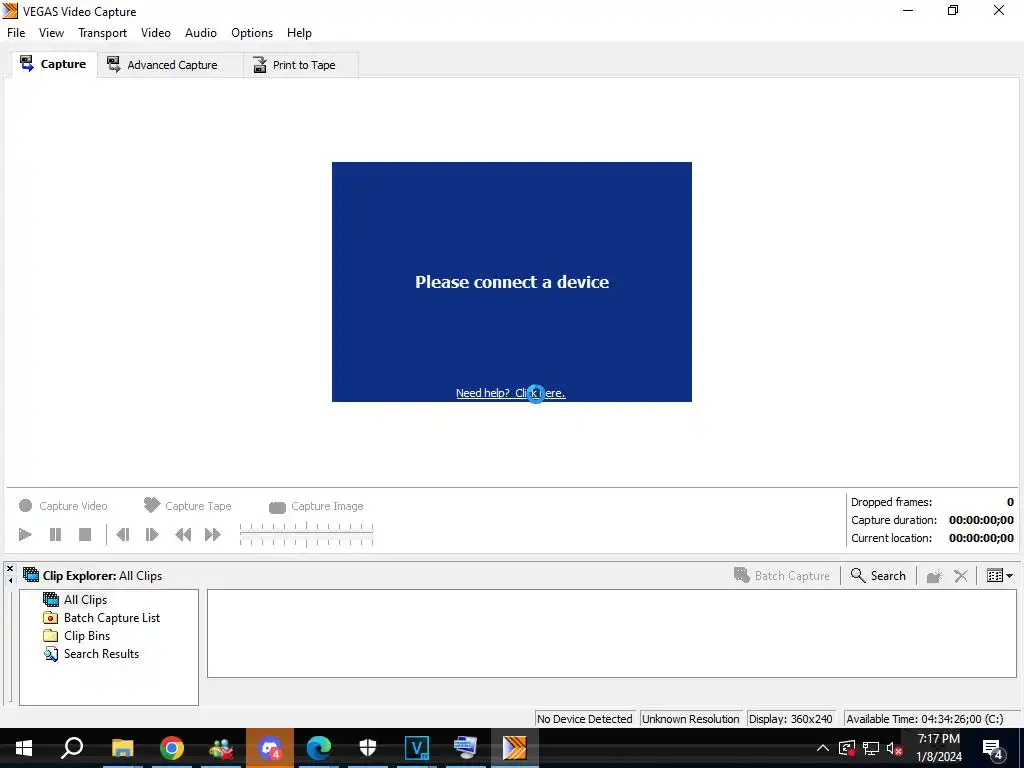Click the 'Unknown Resolution' status field

691,719
